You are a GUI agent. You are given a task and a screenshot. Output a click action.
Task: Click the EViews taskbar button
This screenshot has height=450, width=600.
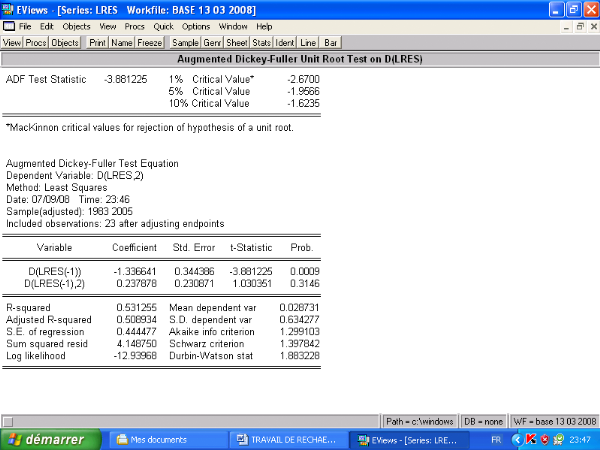click(408, 440)
